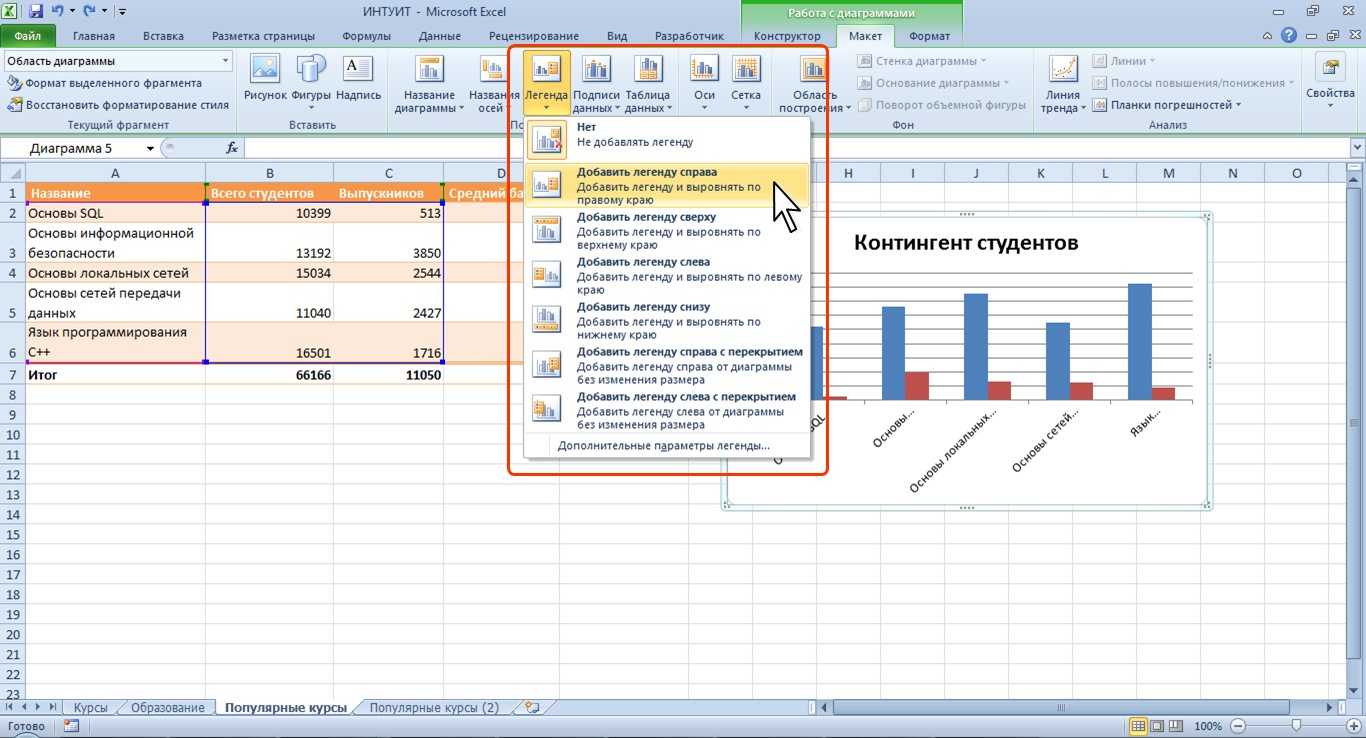Image resolution: width=1366 pixels, height=738 pixels.
Task: Click the Name Box showing Диаграмма 5
Action: pos(72,148)
